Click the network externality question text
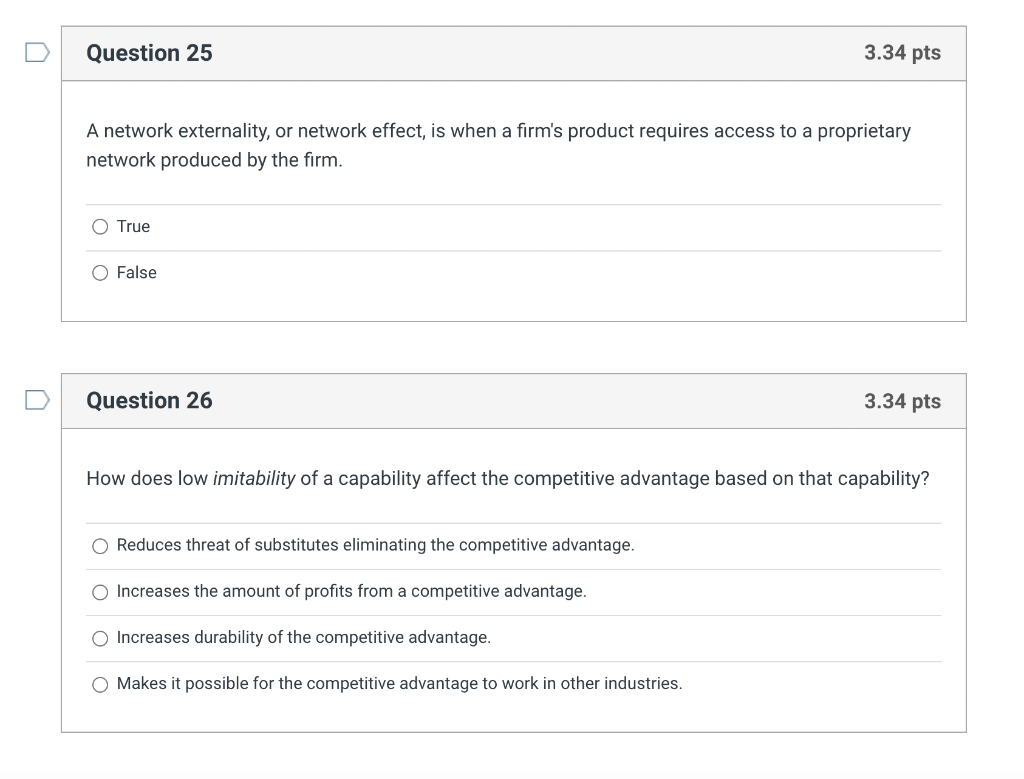This screenshot has height=779, width=1024. tap(498, 145)
